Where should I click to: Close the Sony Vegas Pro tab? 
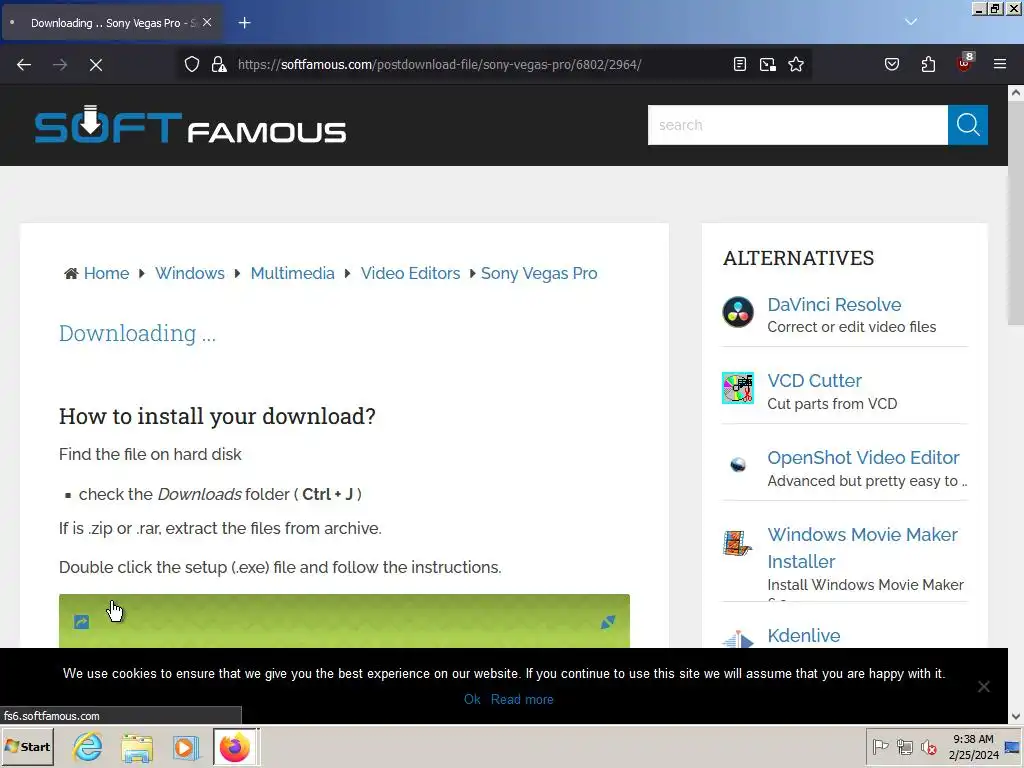click(x=207, y=22)
